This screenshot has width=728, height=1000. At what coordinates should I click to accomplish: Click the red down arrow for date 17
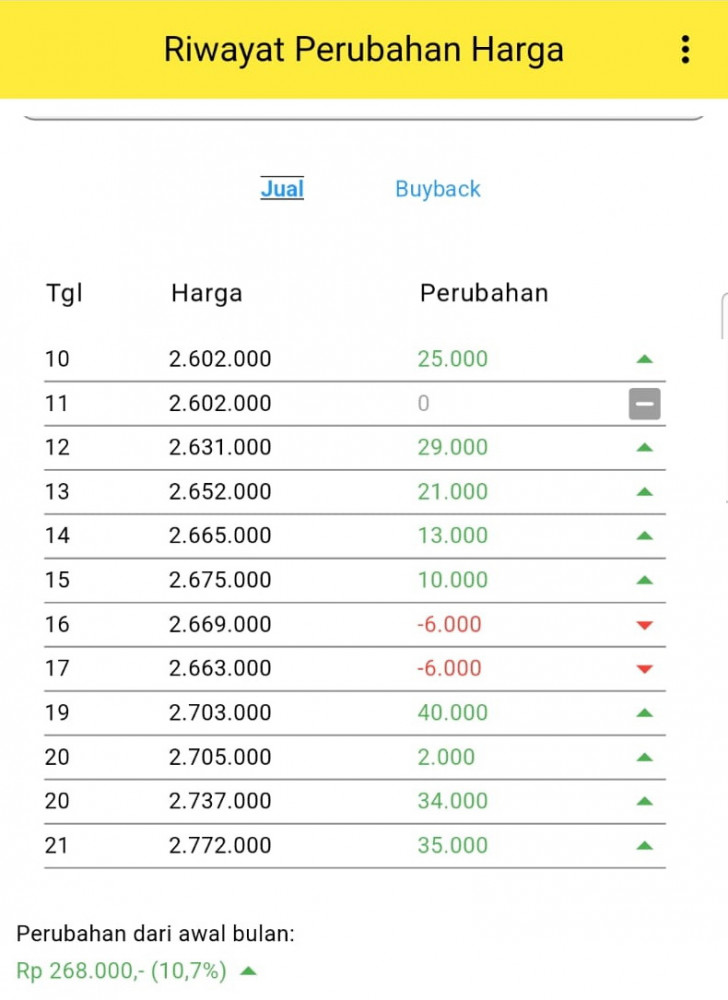coord(644,669)
